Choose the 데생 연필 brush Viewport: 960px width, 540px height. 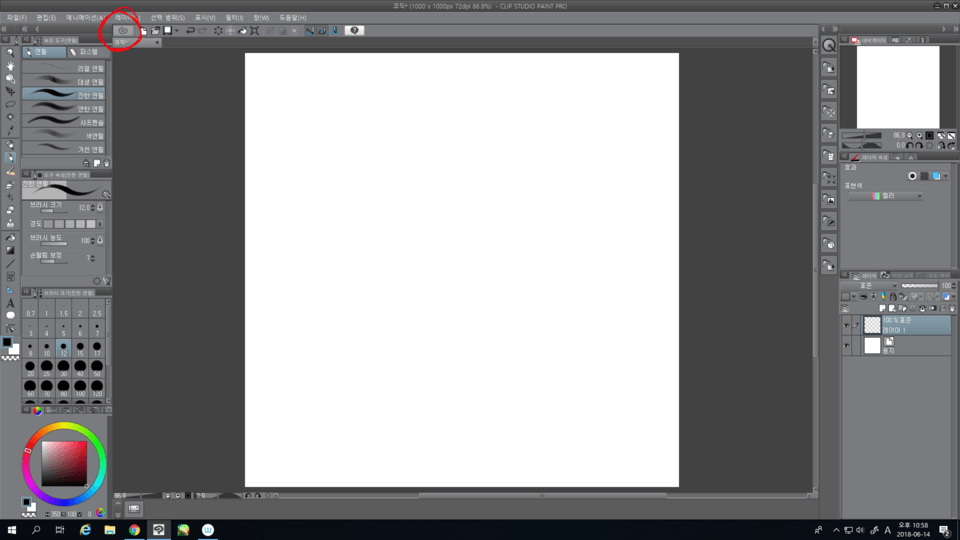pos(64,81)
